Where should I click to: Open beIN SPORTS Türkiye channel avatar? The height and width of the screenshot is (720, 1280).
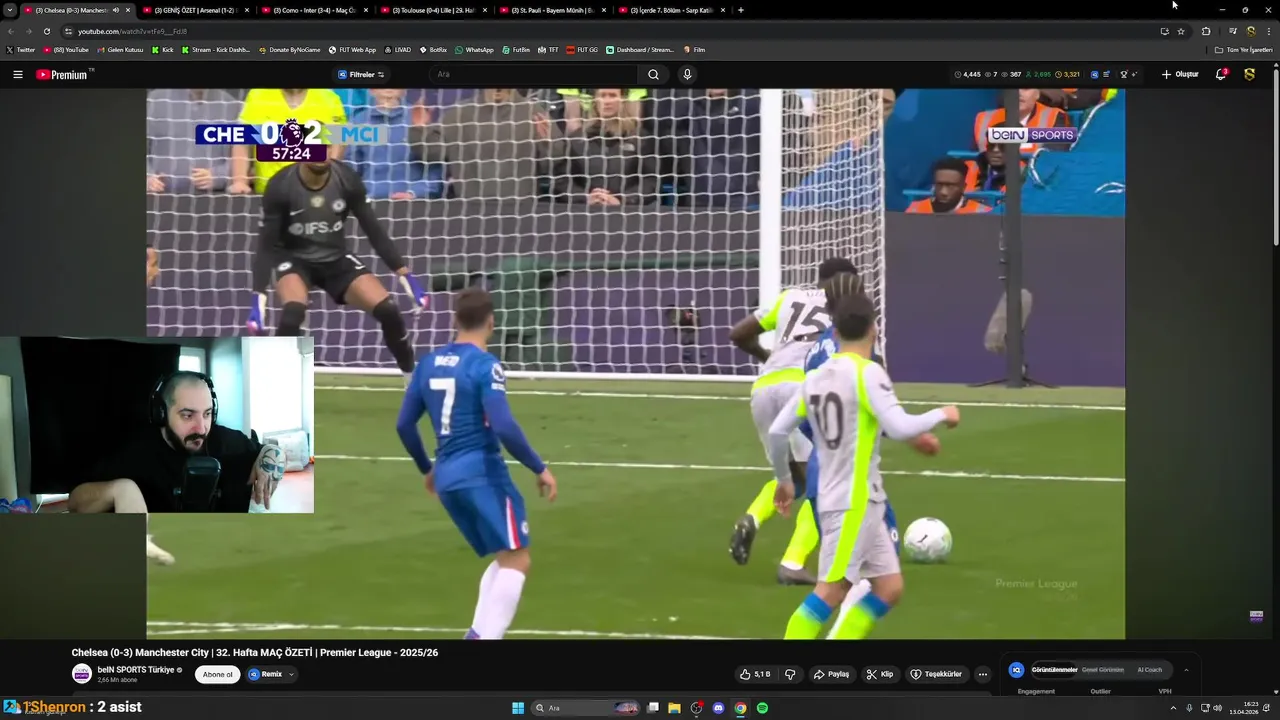point(82,674)
